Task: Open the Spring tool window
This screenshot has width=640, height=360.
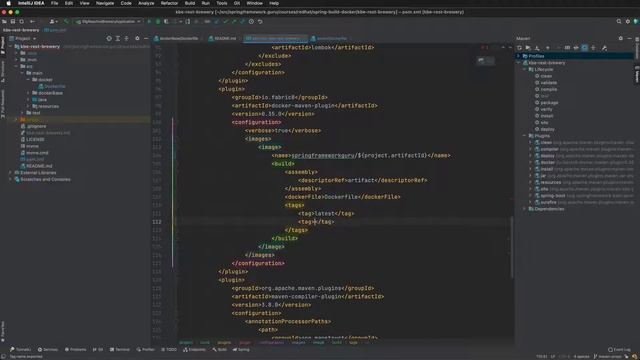Action: click(241, 350)
